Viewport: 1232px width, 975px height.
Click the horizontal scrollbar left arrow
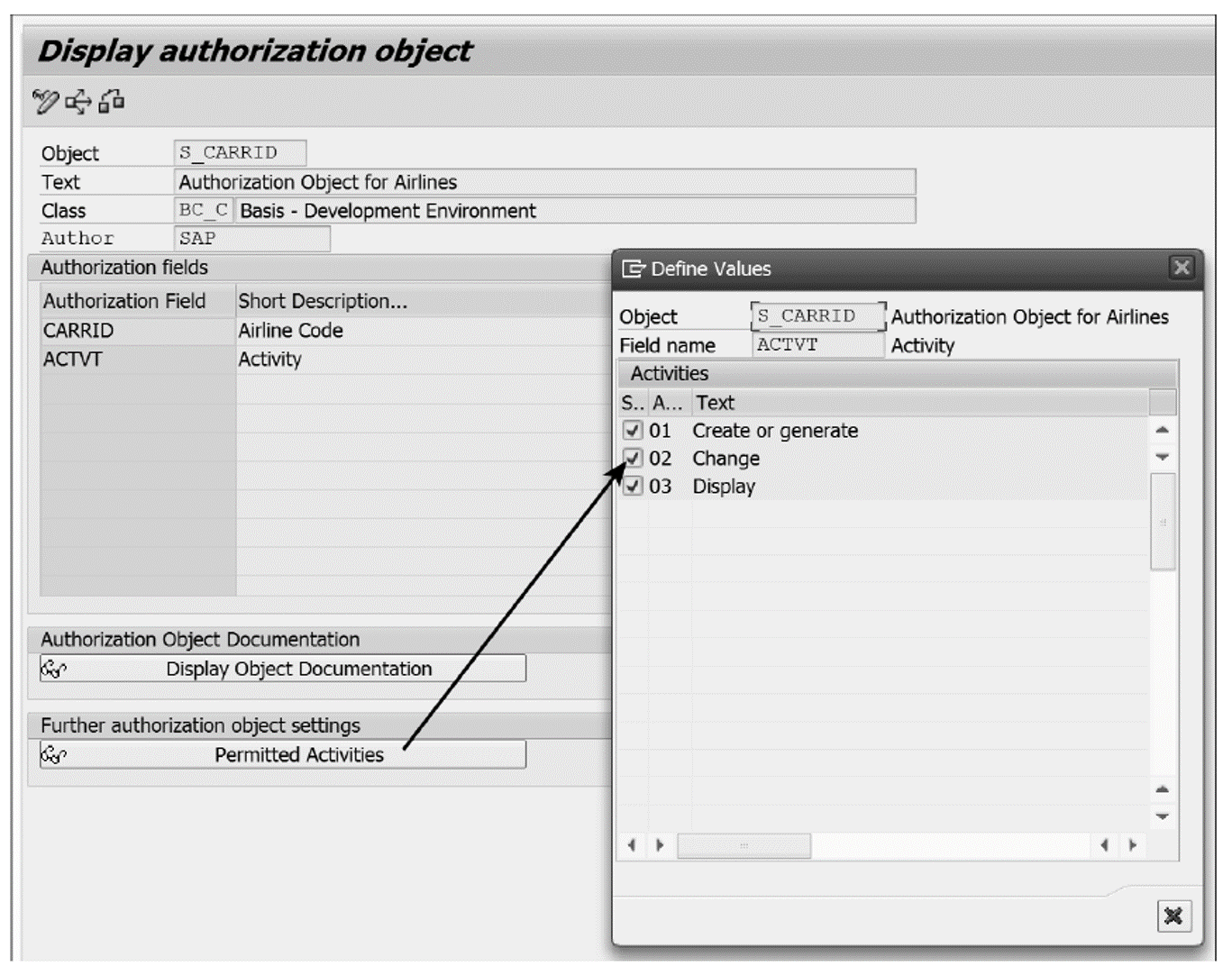(629, 847)
